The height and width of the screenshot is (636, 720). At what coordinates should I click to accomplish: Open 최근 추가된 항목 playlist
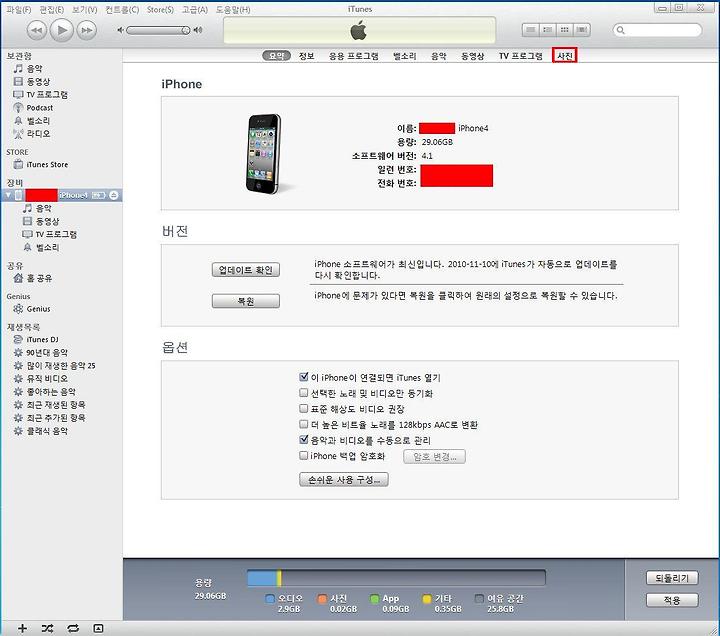[x=56, y=417]
